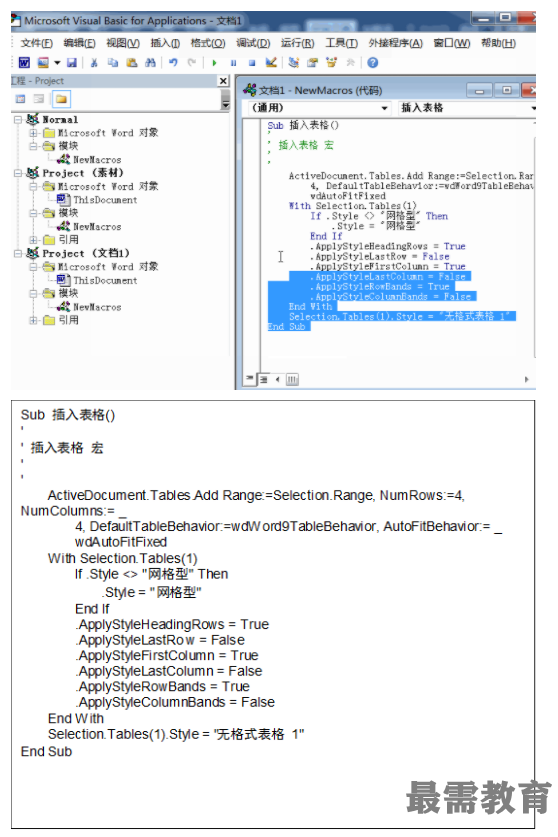Image resolution: width=558 pixels, height=837 pixels.
Task: Click the greyed Toolbox icon
Action: [350, 62]
